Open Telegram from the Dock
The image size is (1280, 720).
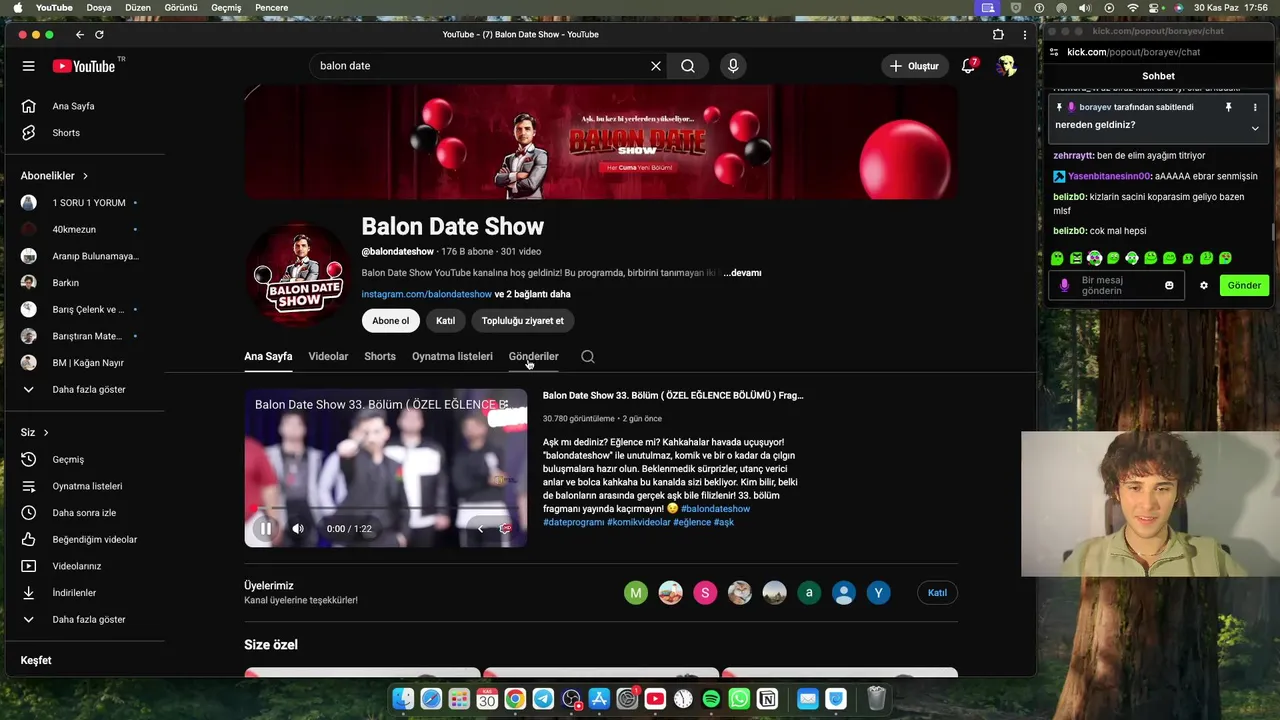[x=543, y=699]
